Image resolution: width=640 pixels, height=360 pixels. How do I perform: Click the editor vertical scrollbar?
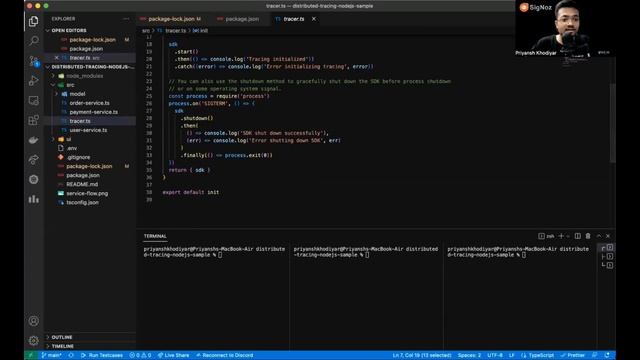[612, 122]
